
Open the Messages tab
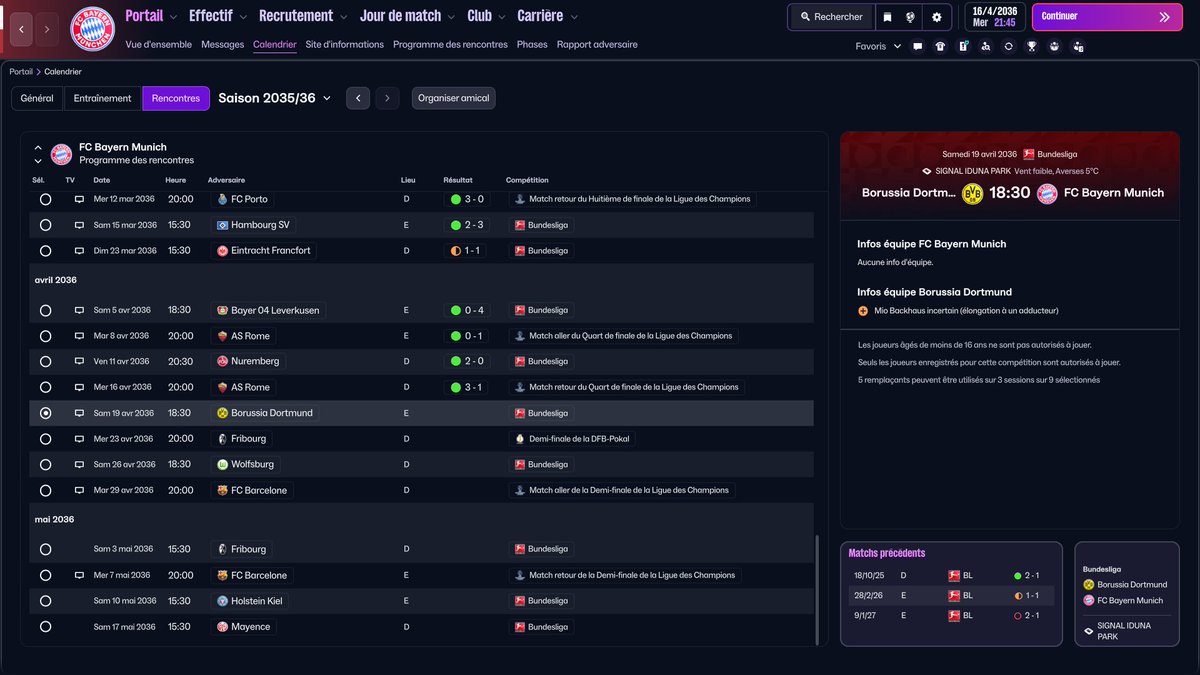pyautogui.click(x=222, y=45)
